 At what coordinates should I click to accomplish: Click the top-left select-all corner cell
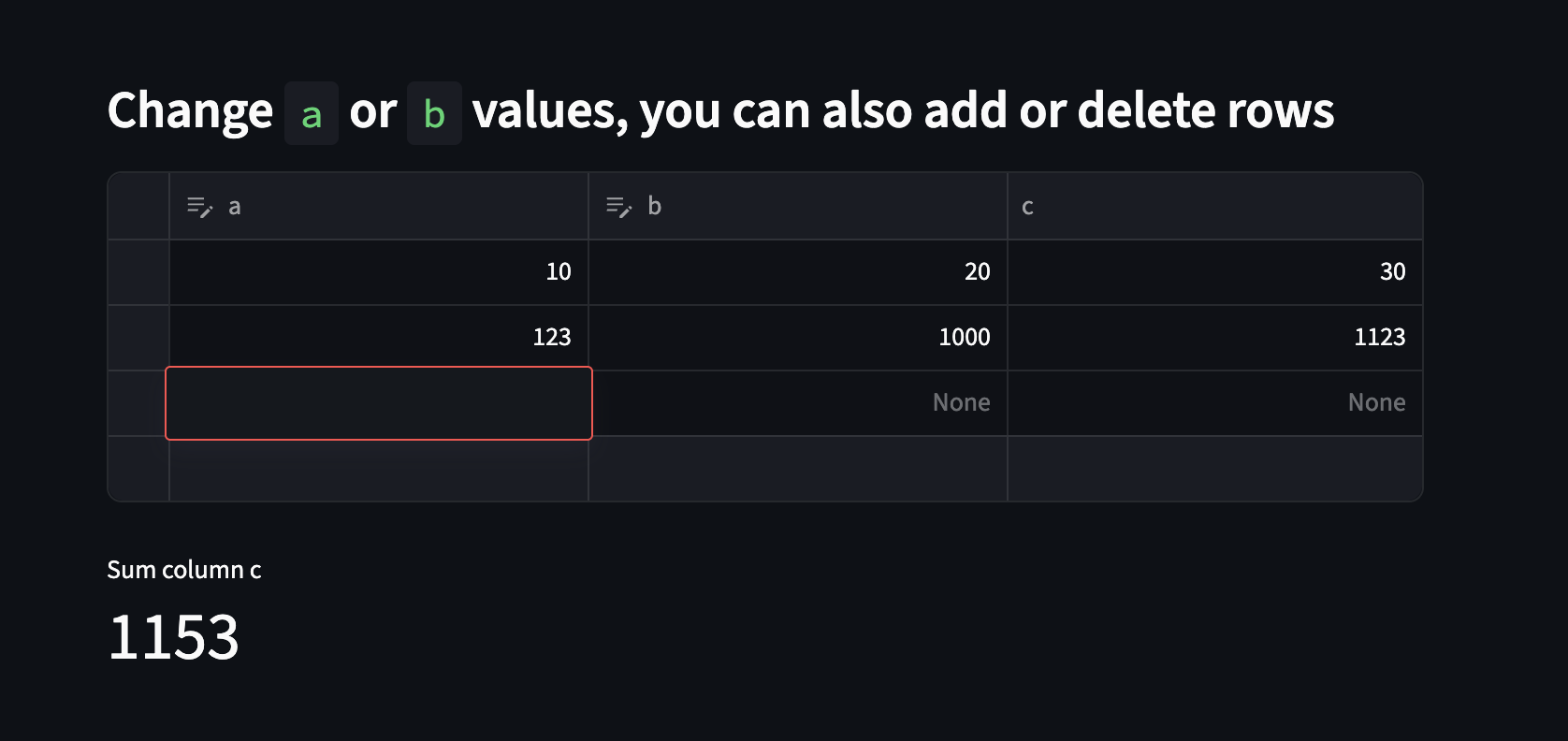point(138,207)
